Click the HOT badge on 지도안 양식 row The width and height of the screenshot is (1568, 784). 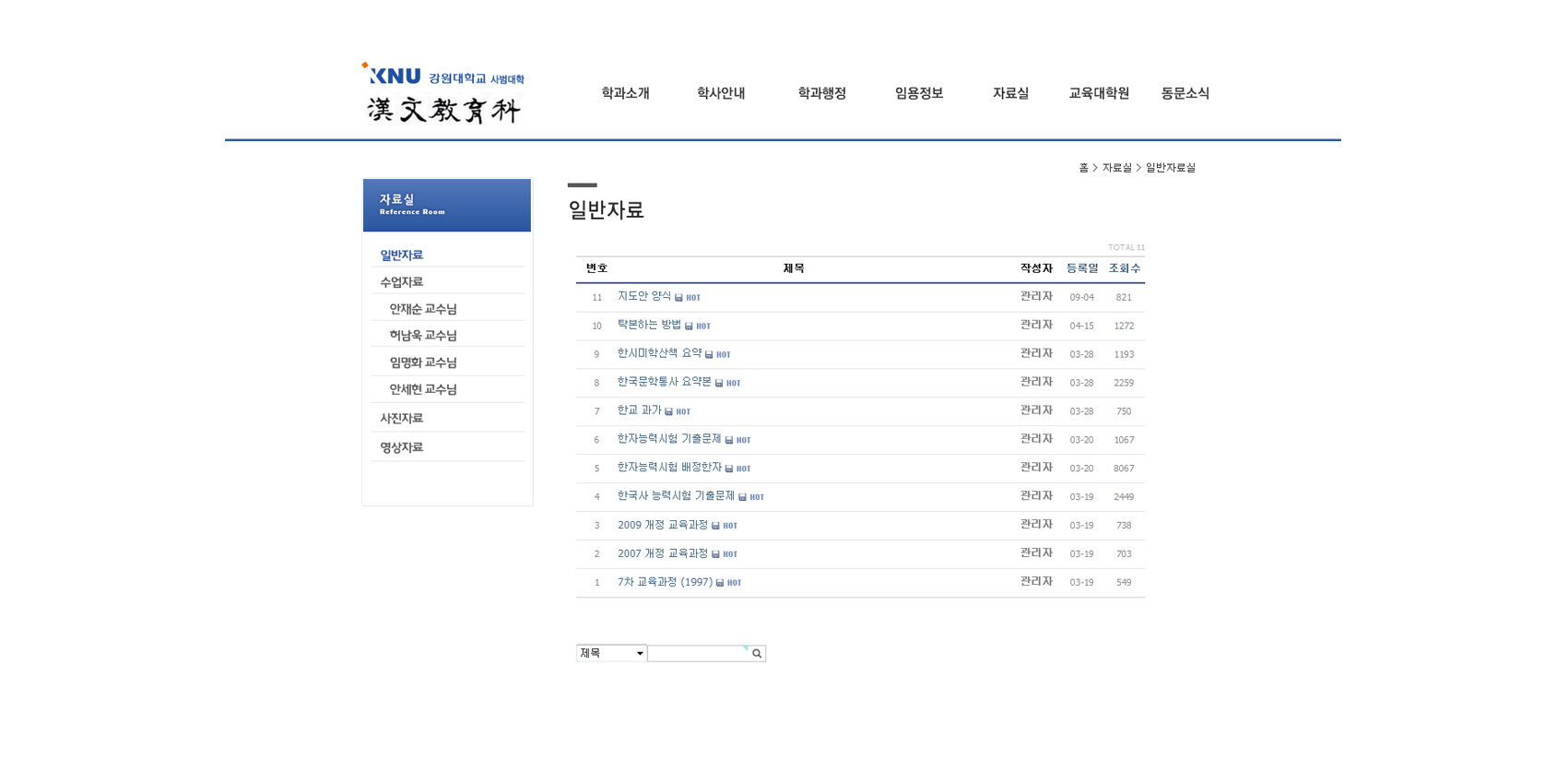693,298
